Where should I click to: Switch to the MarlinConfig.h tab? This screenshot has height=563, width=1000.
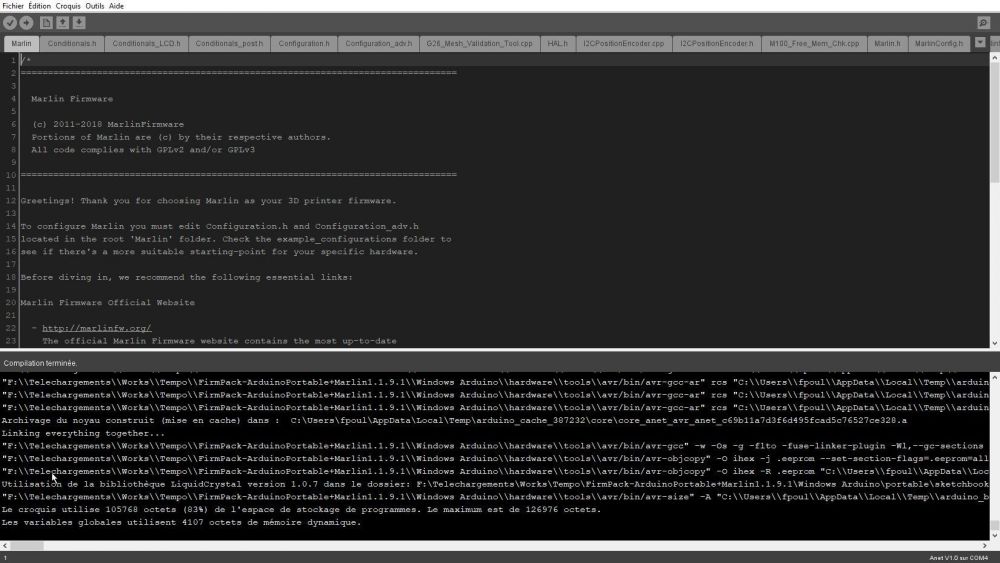[x=939, y=43]
